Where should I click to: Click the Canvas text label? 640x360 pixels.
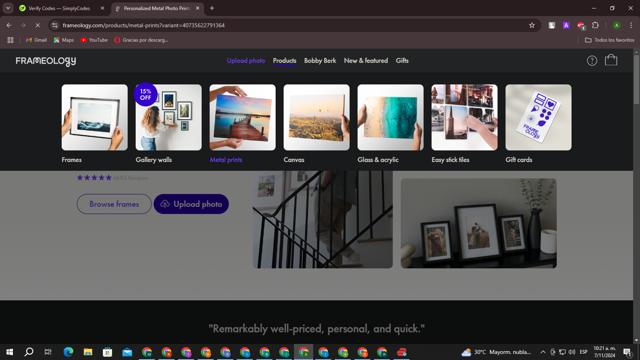coord(294,160)
